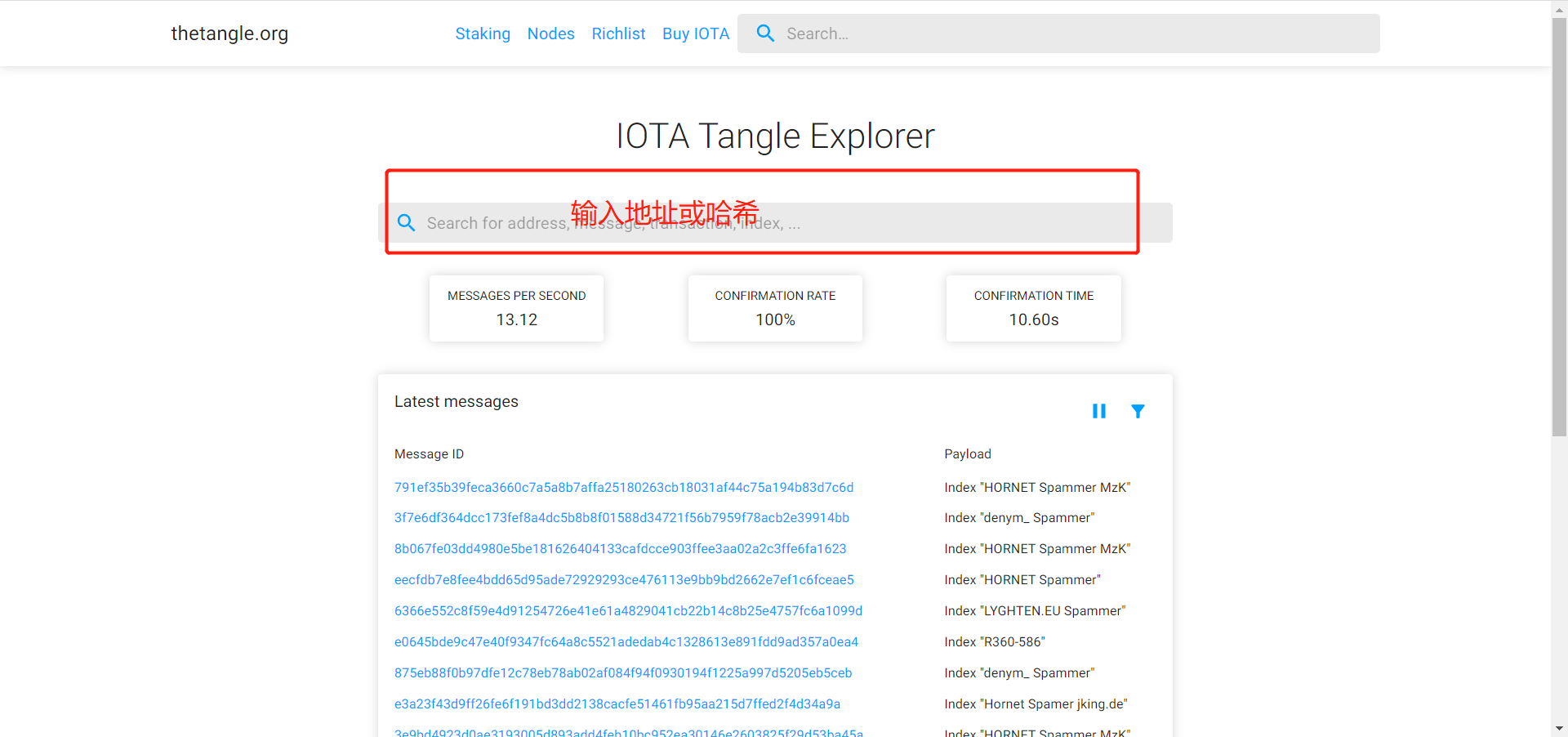Click the top bar search magnifier icon

(x=765, y=33)
